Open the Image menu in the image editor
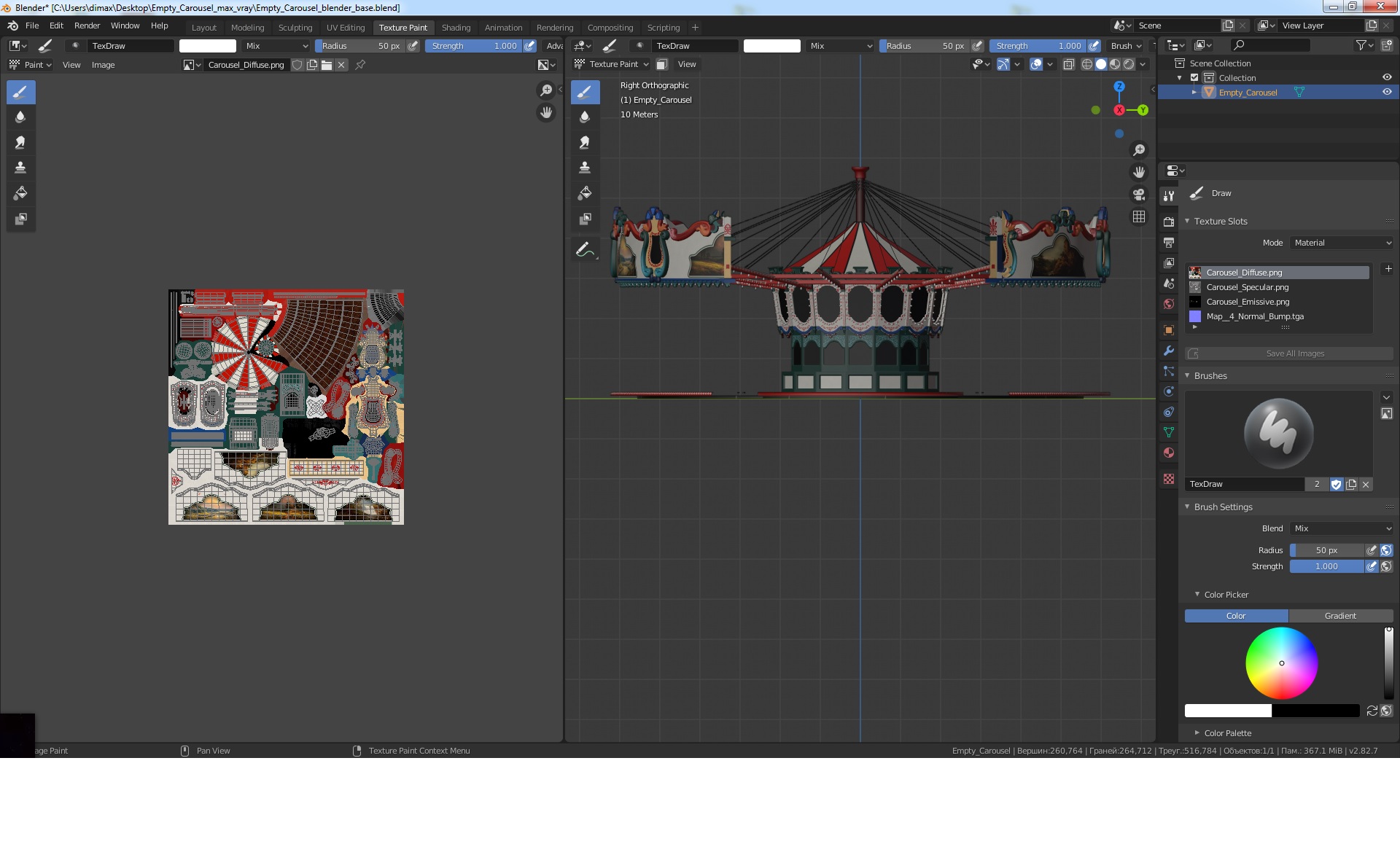The width and height of the screenshot is (1400, 844). click(x=103, y=65)
